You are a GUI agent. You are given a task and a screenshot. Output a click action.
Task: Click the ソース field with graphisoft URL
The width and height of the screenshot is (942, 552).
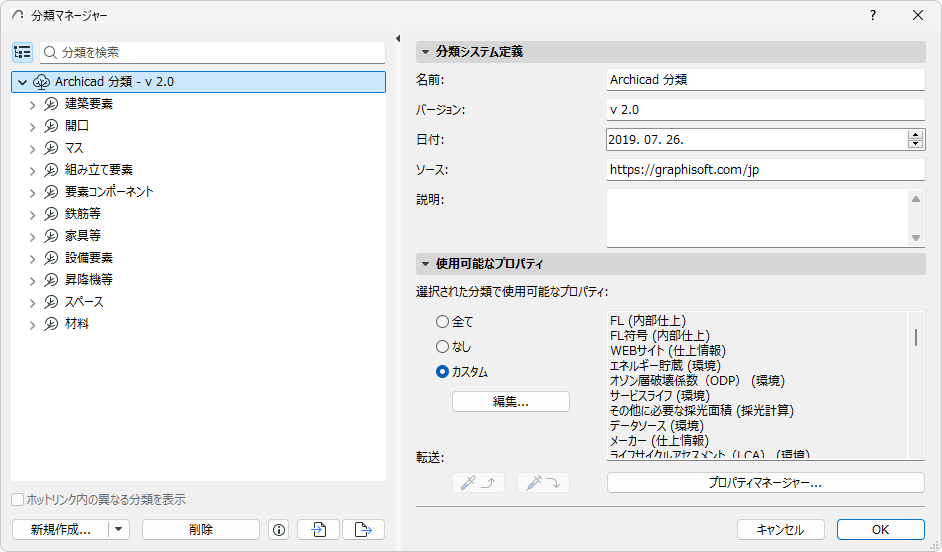765,169
